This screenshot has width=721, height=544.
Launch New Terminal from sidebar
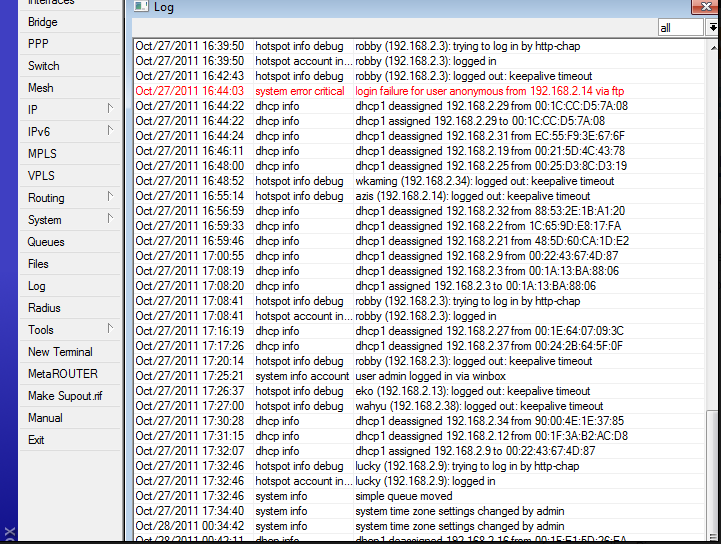(60, 352)
